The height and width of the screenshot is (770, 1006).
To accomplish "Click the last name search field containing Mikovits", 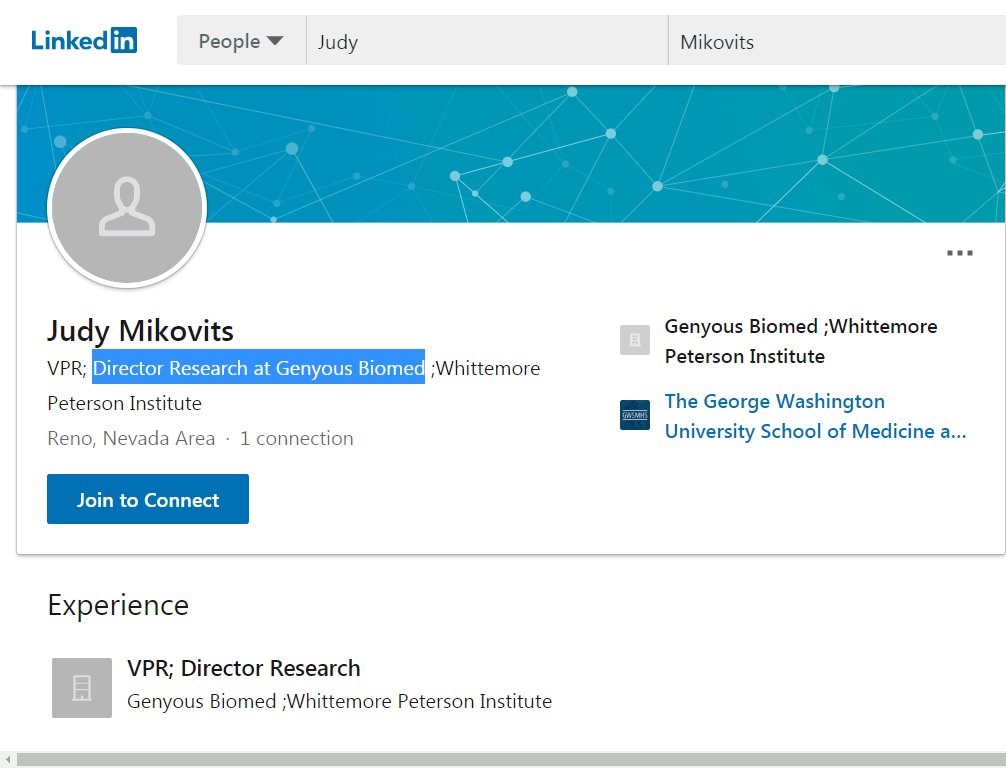I will click(x=836, y=42).
